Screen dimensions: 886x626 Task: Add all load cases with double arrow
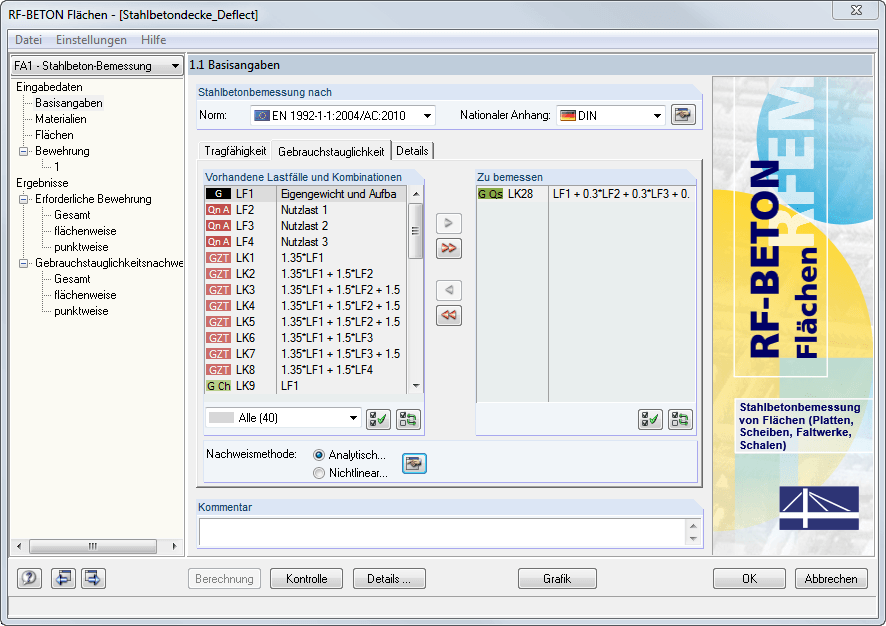(x=449, y=248)
